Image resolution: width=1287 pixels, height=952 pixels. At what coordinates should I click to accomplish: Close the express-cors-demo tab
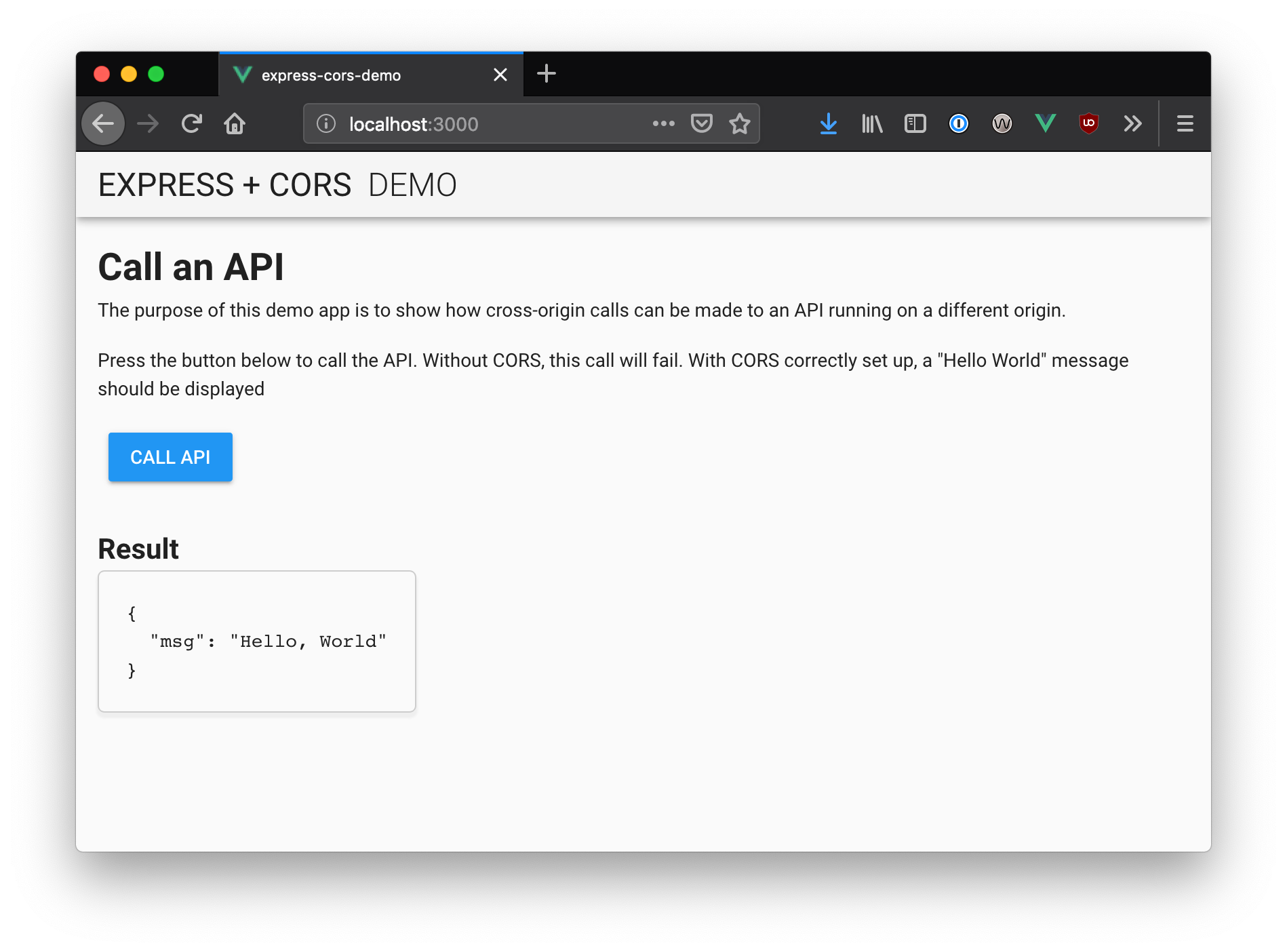click(x=500, y=75)
